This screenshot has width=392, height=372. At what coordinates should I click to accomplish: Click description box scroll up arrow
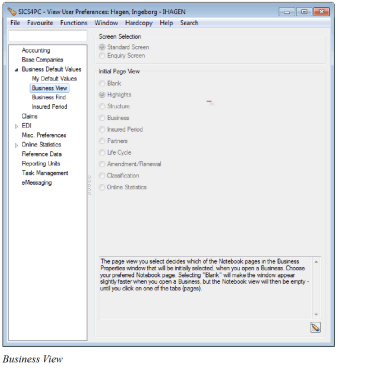tap(316, 262)
